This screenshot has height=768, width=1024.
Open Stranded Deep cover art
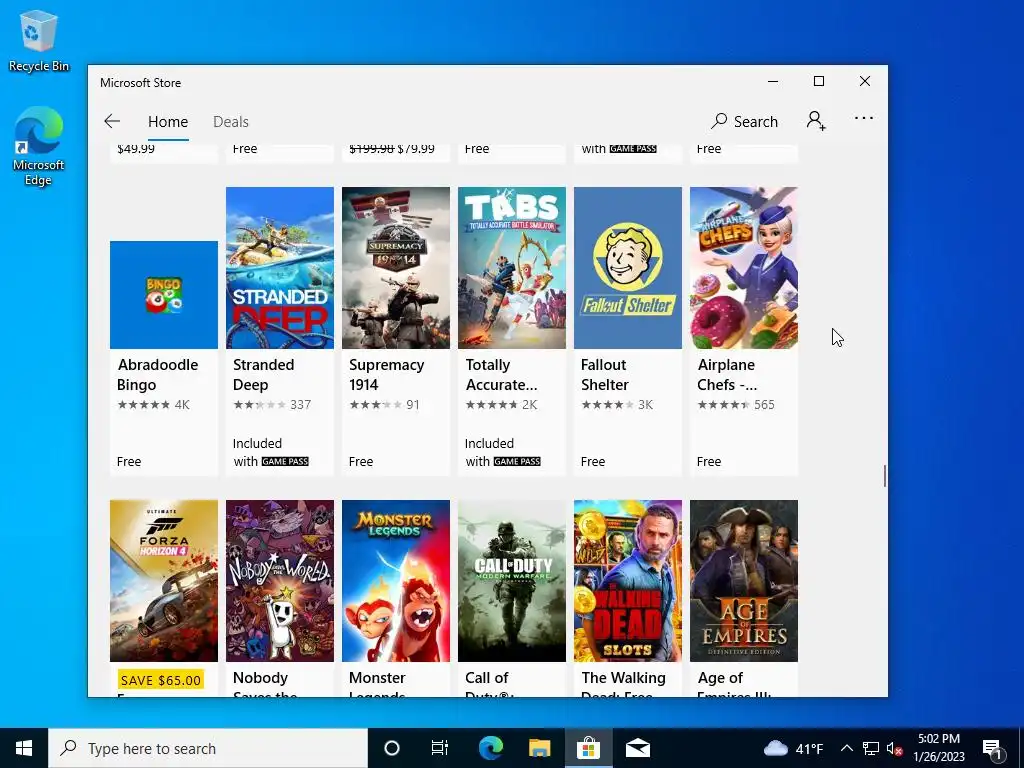click(x=280, y=268)
